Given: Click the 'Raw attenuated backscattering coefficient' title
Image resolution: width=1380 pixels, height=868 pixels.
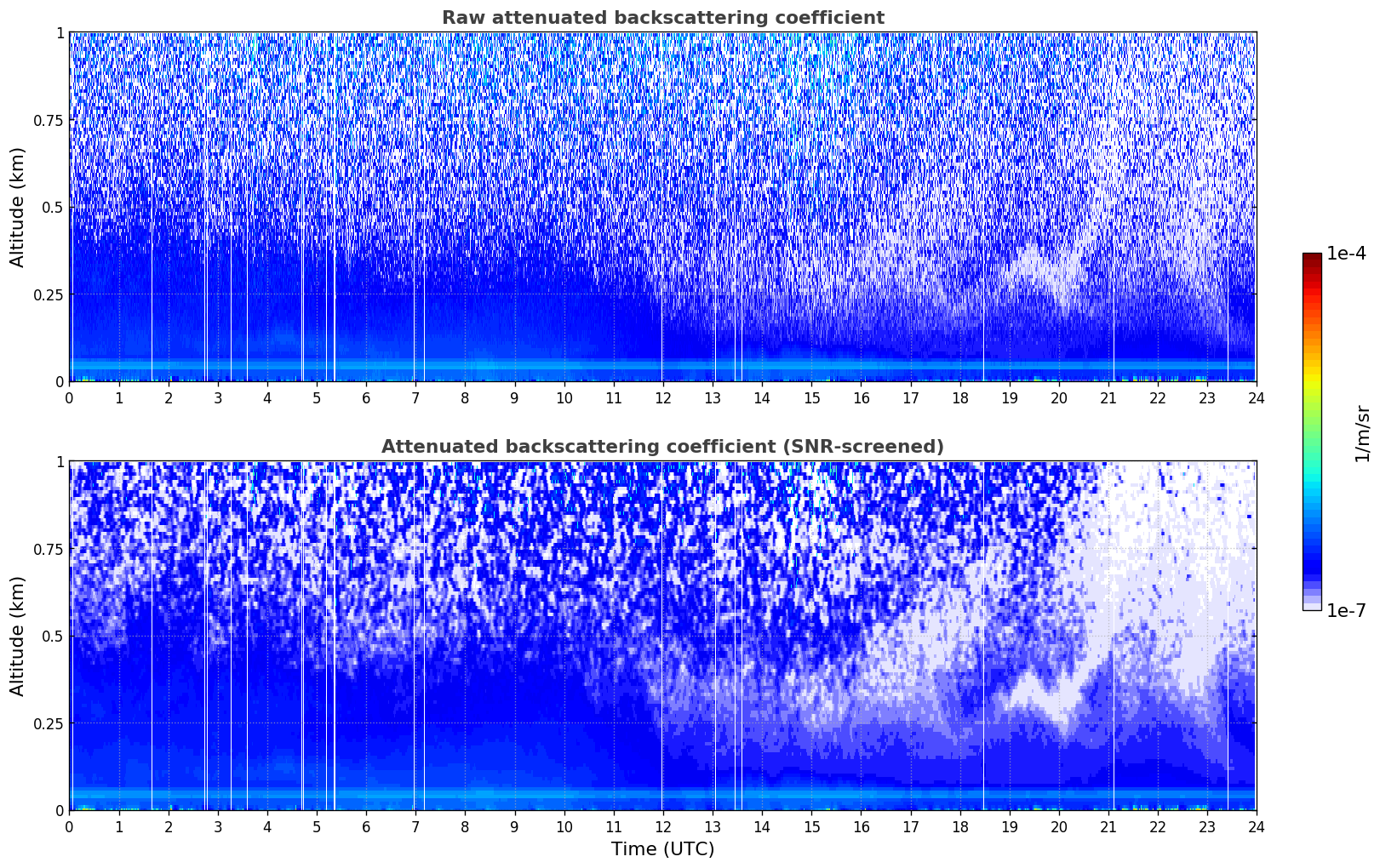Looking at the screenshot, I should coord(662,18).
